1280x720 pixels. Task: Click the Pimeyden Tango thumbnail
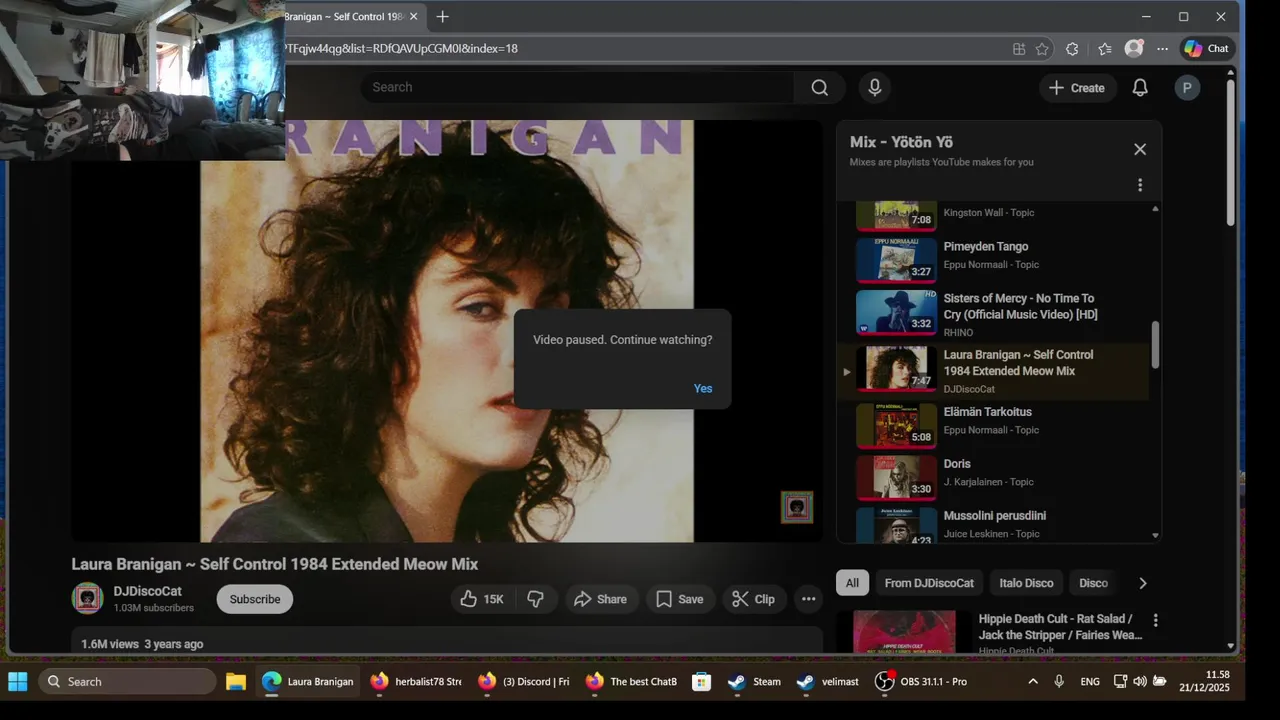897,260
